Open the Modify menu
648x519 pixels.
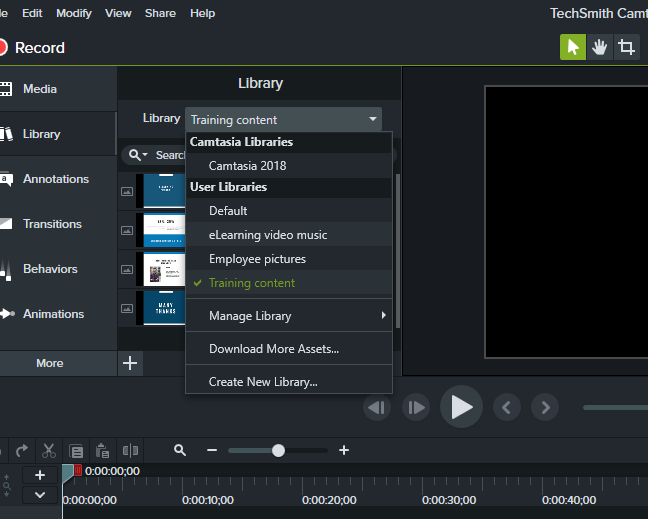pos(74,13)
